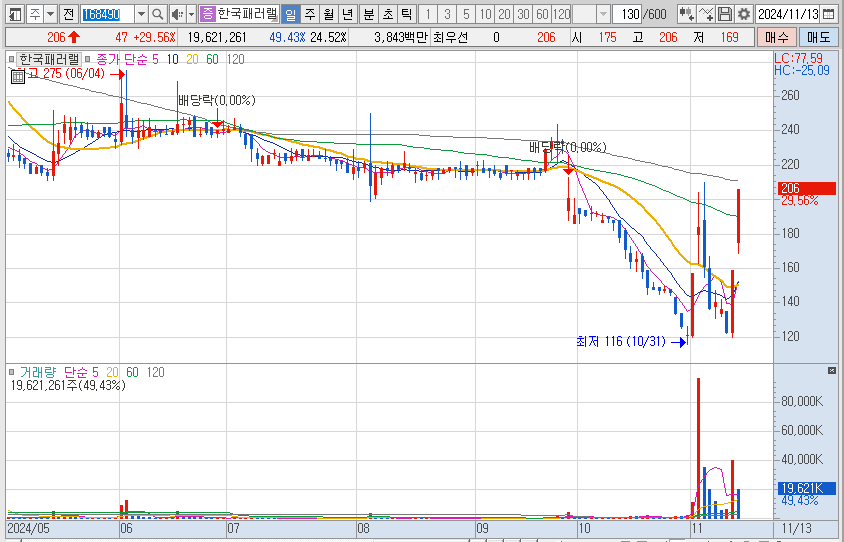The image size is (844, 542).
Task: Choose the 60 interval button
Action: [x=542, y=14]
